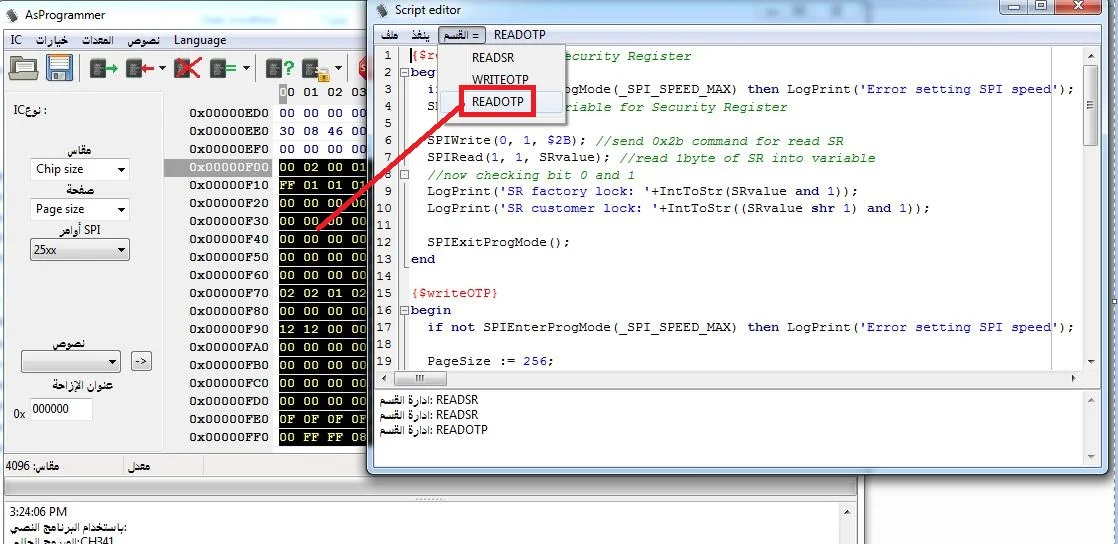Collapse code fold marker at line 8
Screen dimensions: 1118x544
(x=404, y=174)
